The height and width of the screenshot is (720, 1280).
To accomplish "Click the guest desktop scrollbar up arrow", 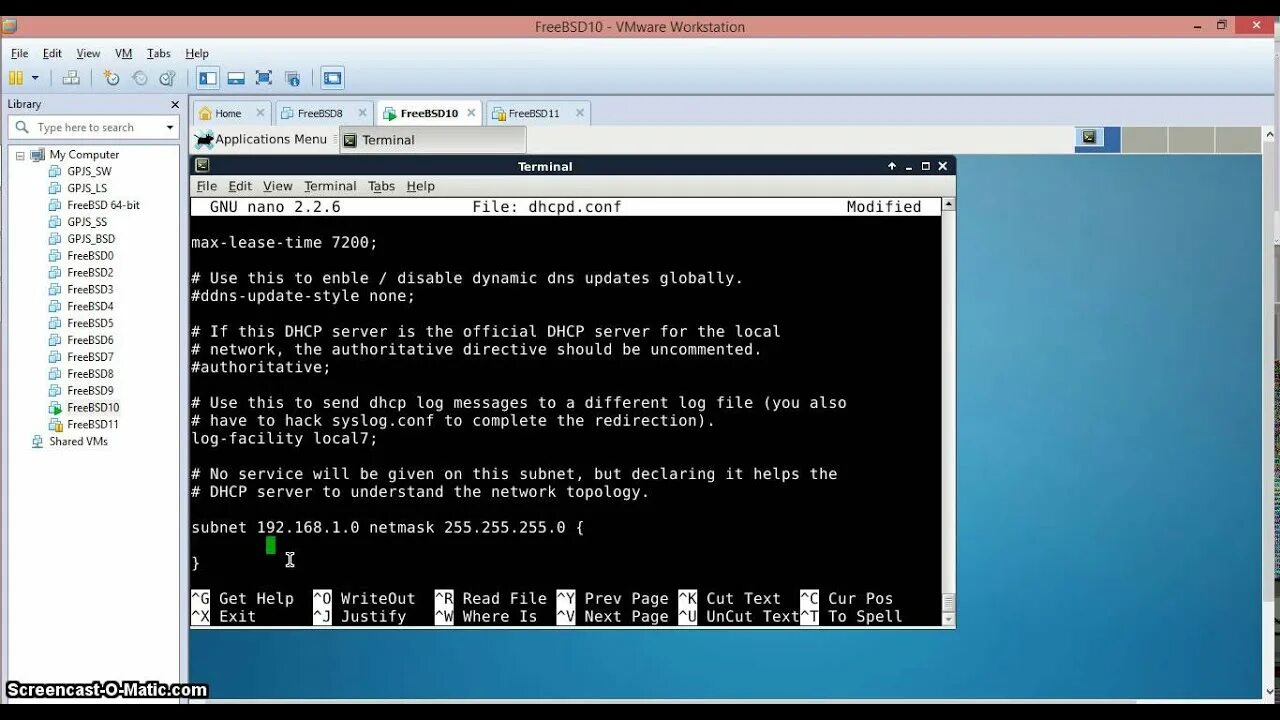I will pyautogui.click(x=1270, y=136).
